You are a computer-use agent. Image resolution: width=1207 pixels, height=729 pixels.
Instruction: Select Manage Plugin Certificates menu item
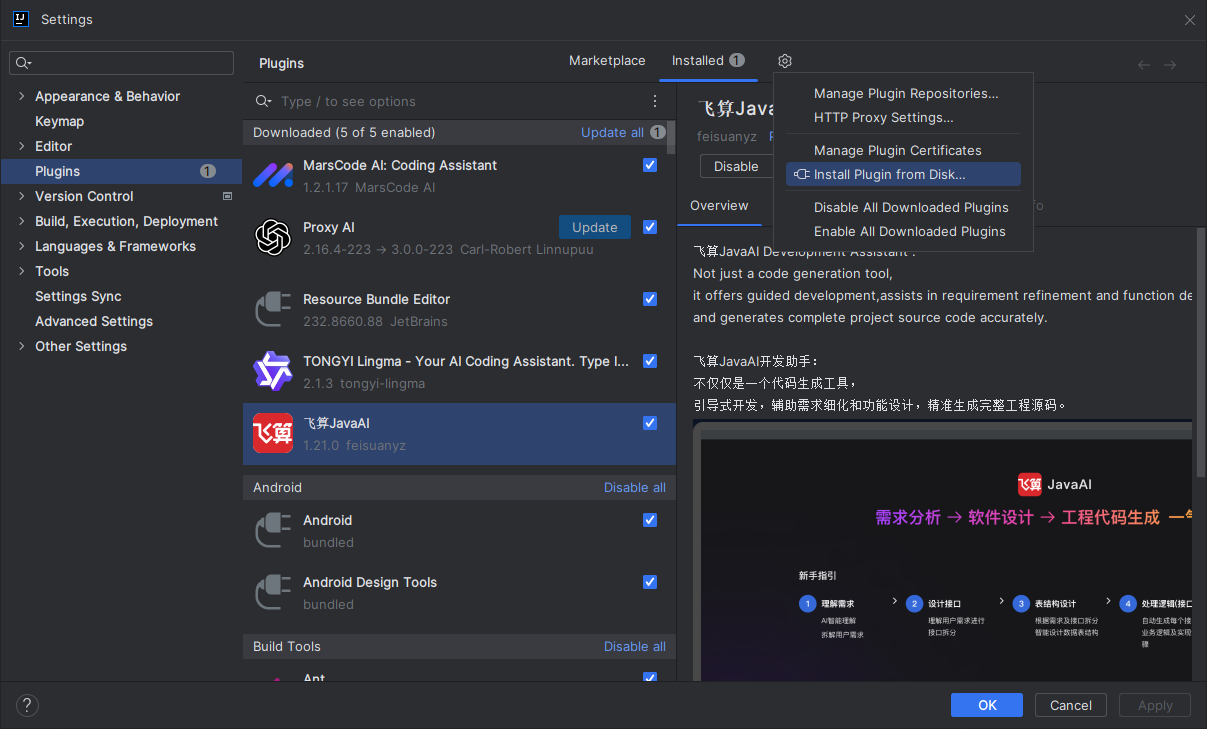pyautogui.click(x=898, y=150)
